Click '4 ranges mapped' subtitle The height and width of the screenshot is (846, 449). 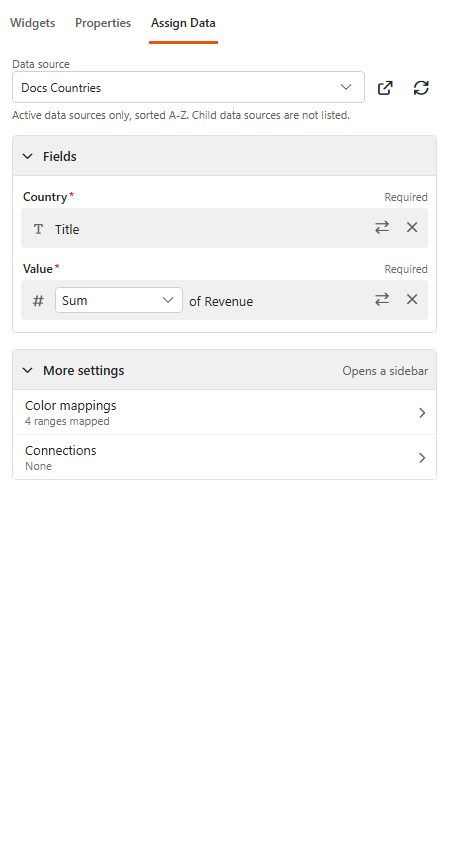pyautogui.click(x=67, y=421)
